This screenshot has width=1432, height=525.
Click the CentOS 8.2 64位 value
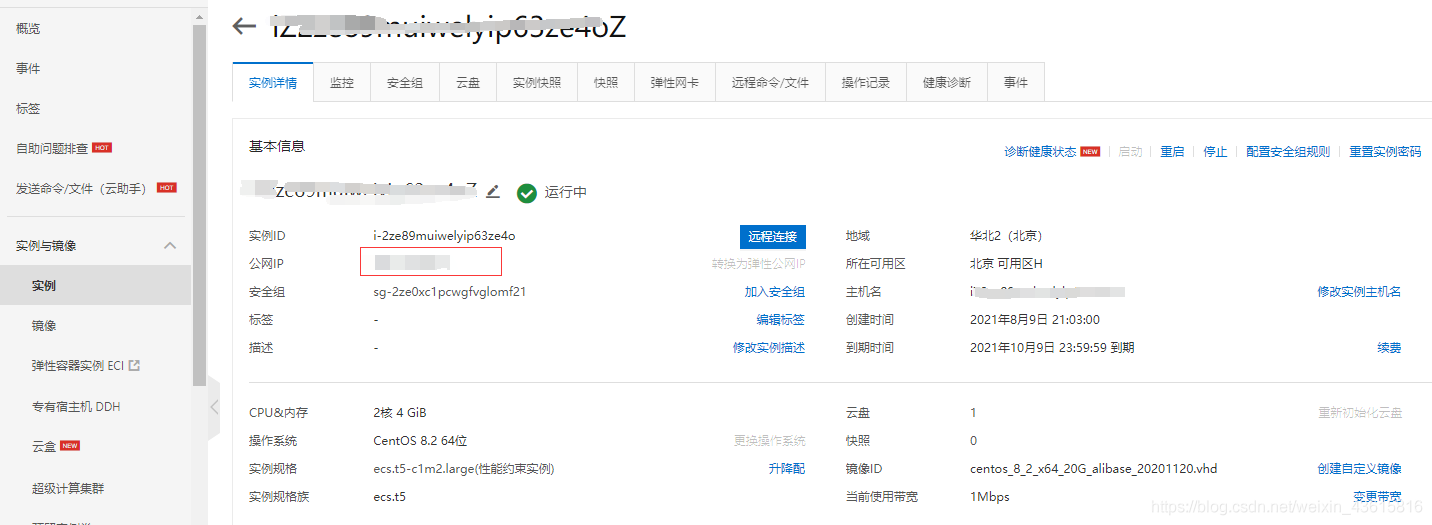(420, 440)
